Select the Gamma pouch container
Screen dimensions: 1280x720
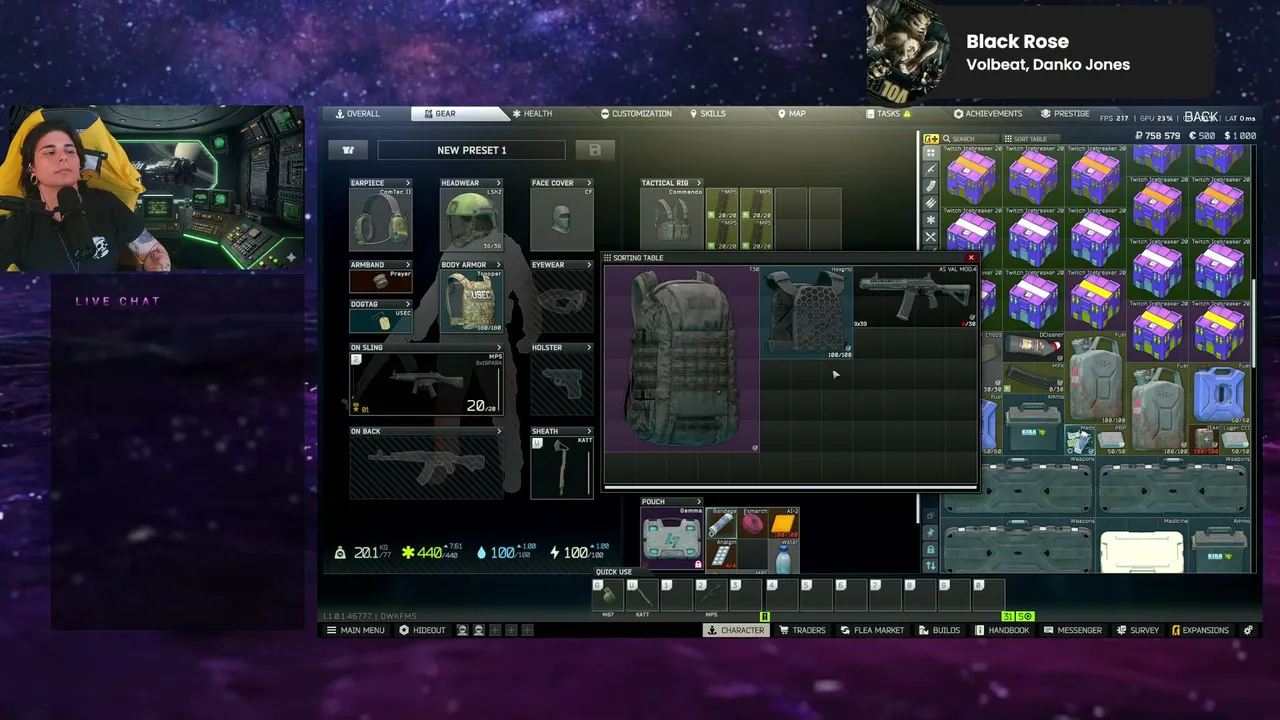tap(671, 538)
